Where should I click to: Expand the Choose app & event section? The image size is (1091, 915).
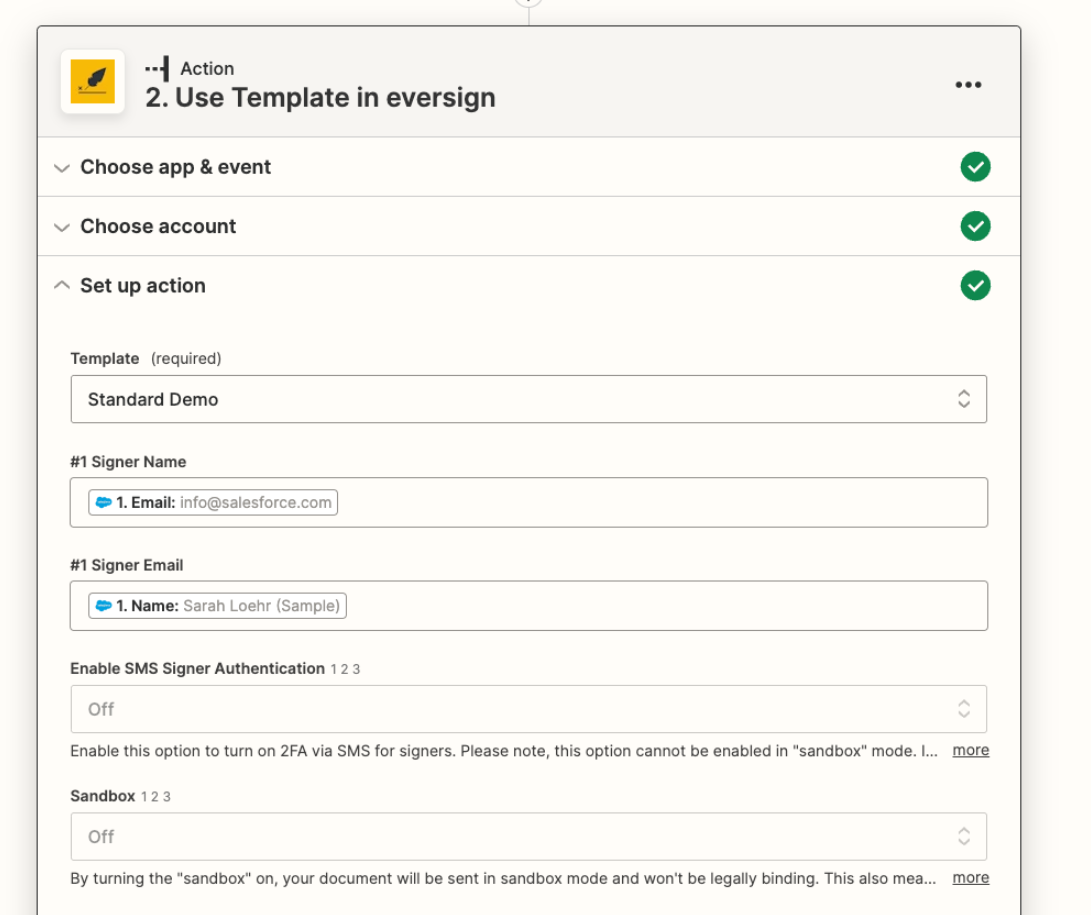pyautogui.click(x=529, y=167)
